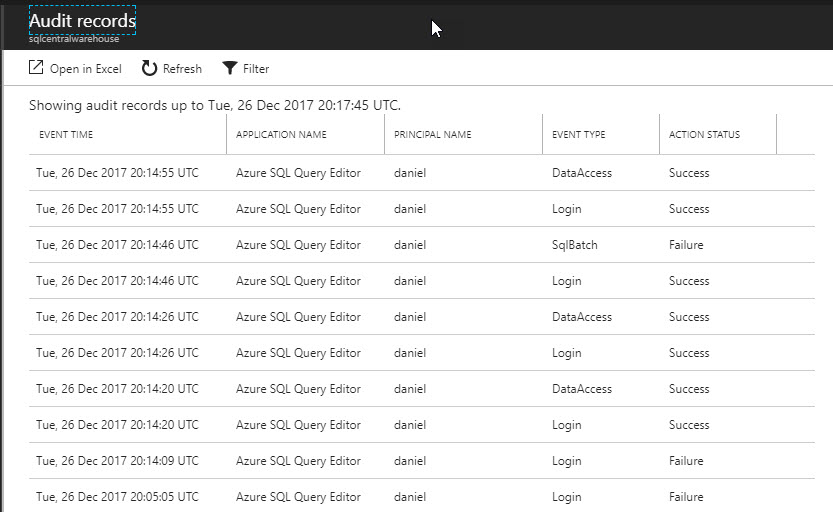Click the APPLICATION NAME column header

[281, 135]
